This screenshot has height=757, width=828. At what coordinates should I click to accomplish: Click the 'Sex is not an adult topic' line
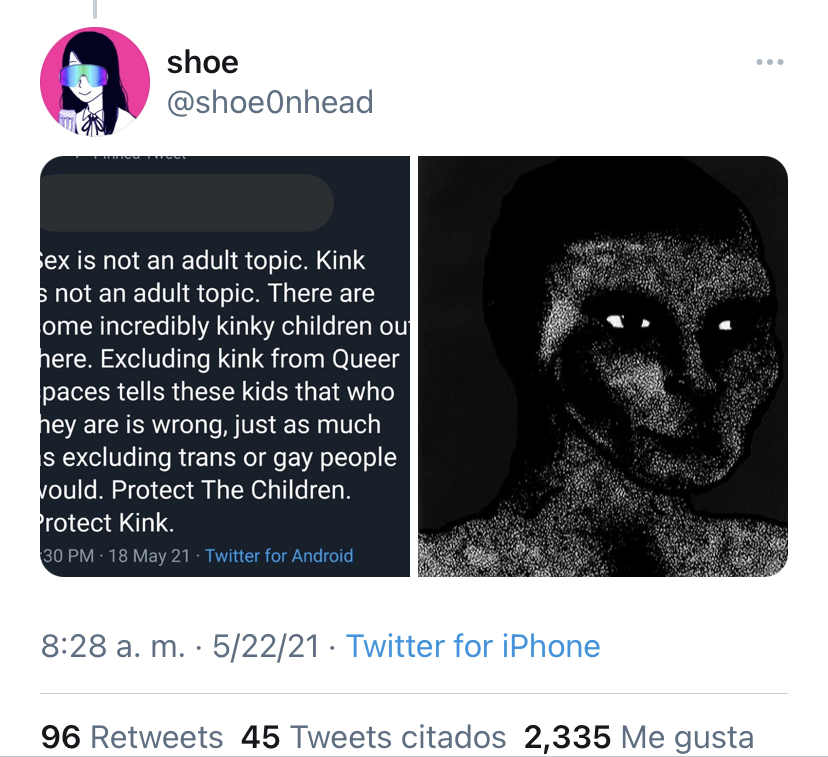[202, 260]
